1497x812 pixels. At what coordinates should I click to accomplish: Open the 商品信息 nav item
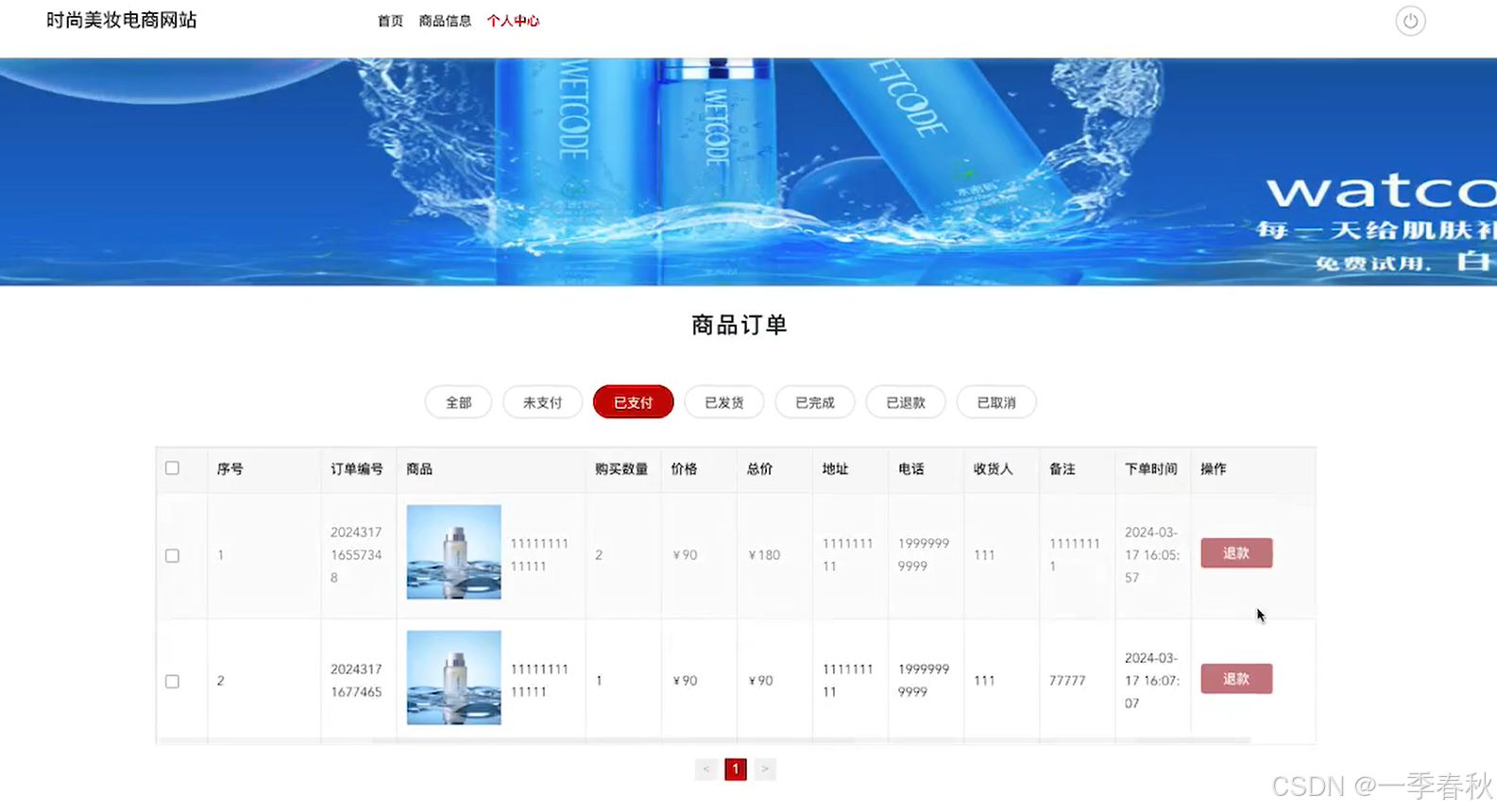pyautogui.click(x=445, y=21)
